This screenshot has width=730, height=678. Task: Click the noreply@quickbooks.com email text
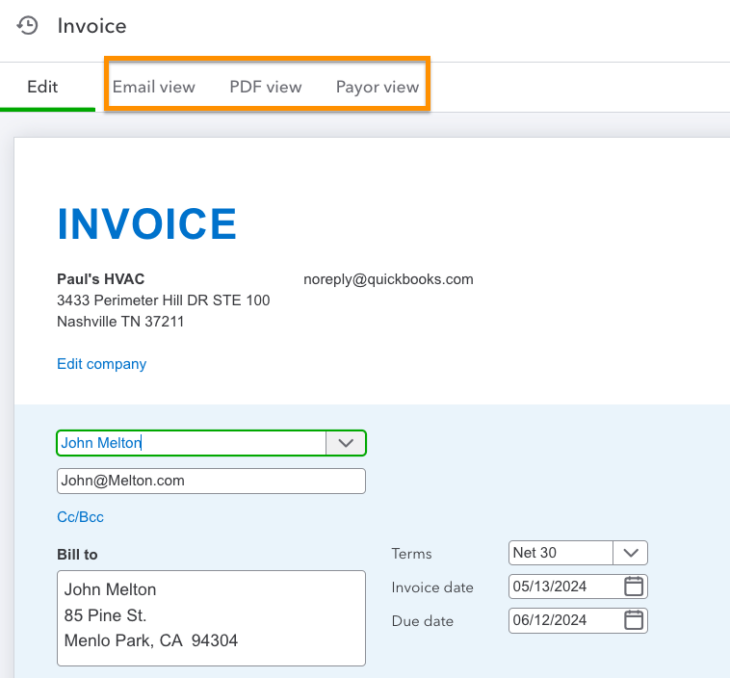coord(388,279)
